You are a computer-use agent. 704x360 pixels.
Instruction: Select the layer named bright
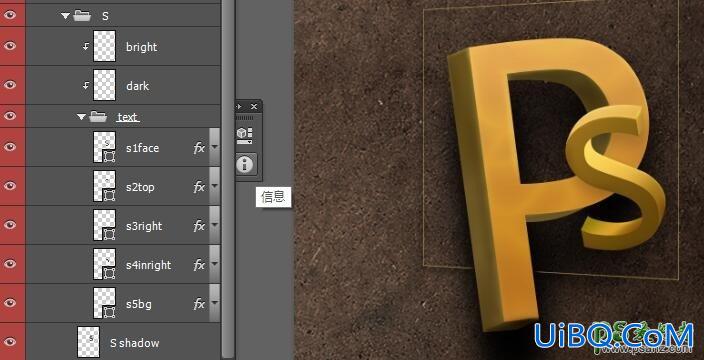click(x=141, y=47)
